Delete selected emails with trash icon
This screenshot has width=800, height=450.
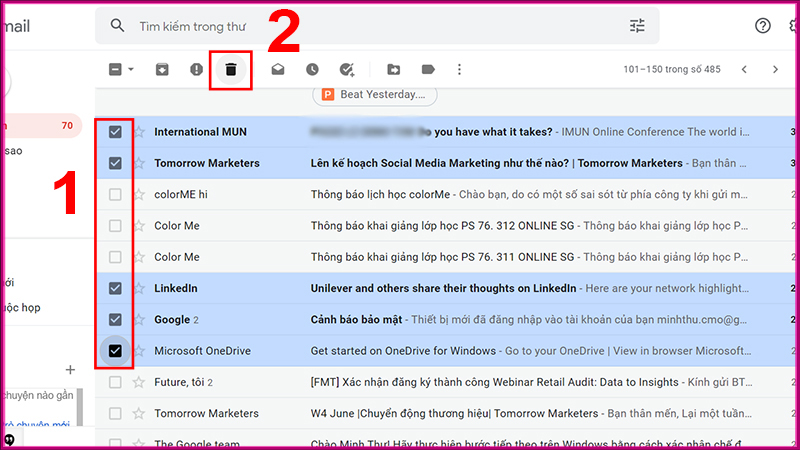(x=231, y=69)
